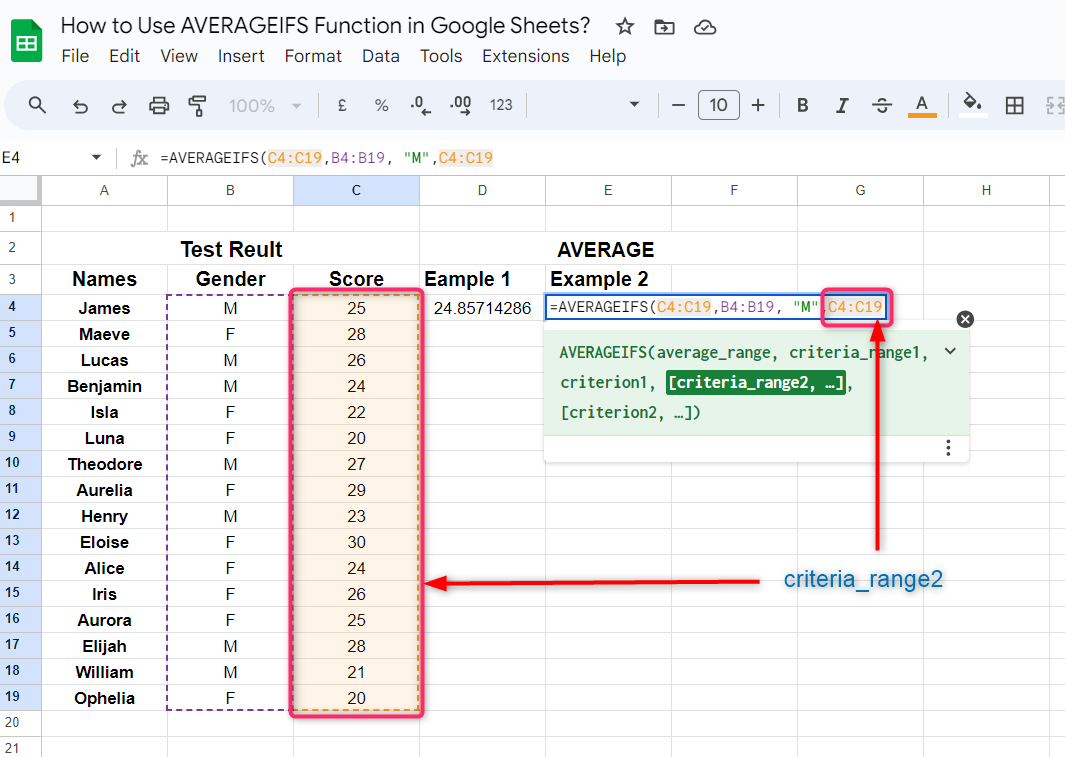Image resolution: width=1065 pixels, height=757 pixels.
Task: Select column G header
Action: pyautogui.click(x=860, y=191)
